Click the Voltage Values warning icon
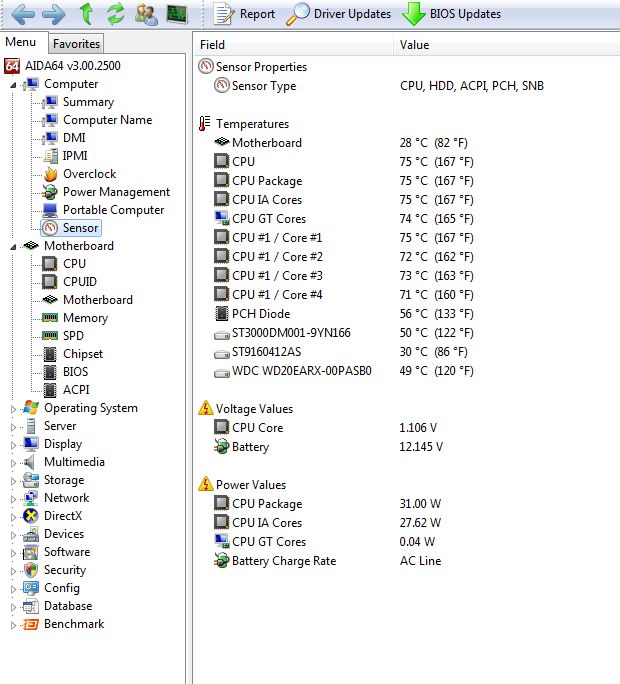The image size is (620, 684). [x=206, y=408]
